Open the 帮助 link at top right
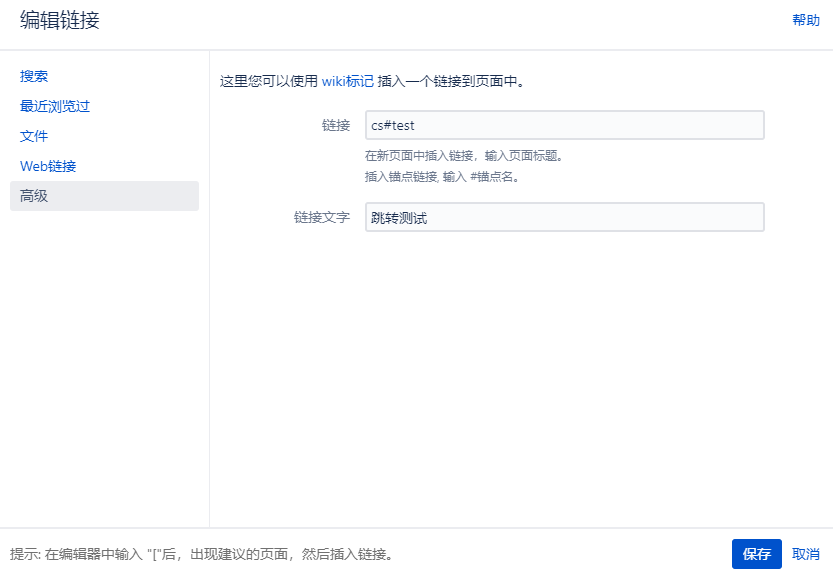The height and width of the screenshot is (573, 833). point(805,20)
